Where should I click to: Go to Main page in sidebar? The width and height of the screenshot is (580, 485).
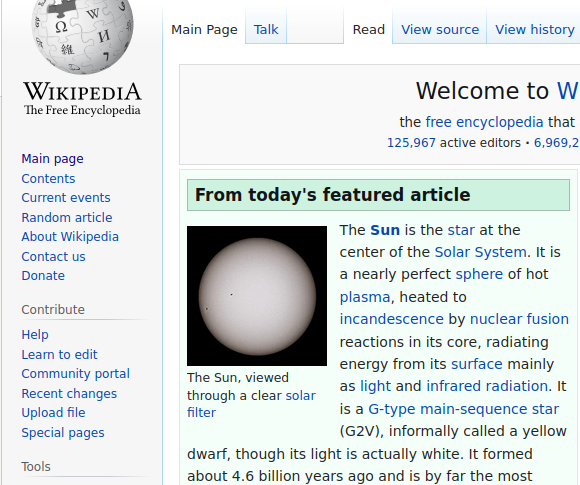click(x=53, y=159)
